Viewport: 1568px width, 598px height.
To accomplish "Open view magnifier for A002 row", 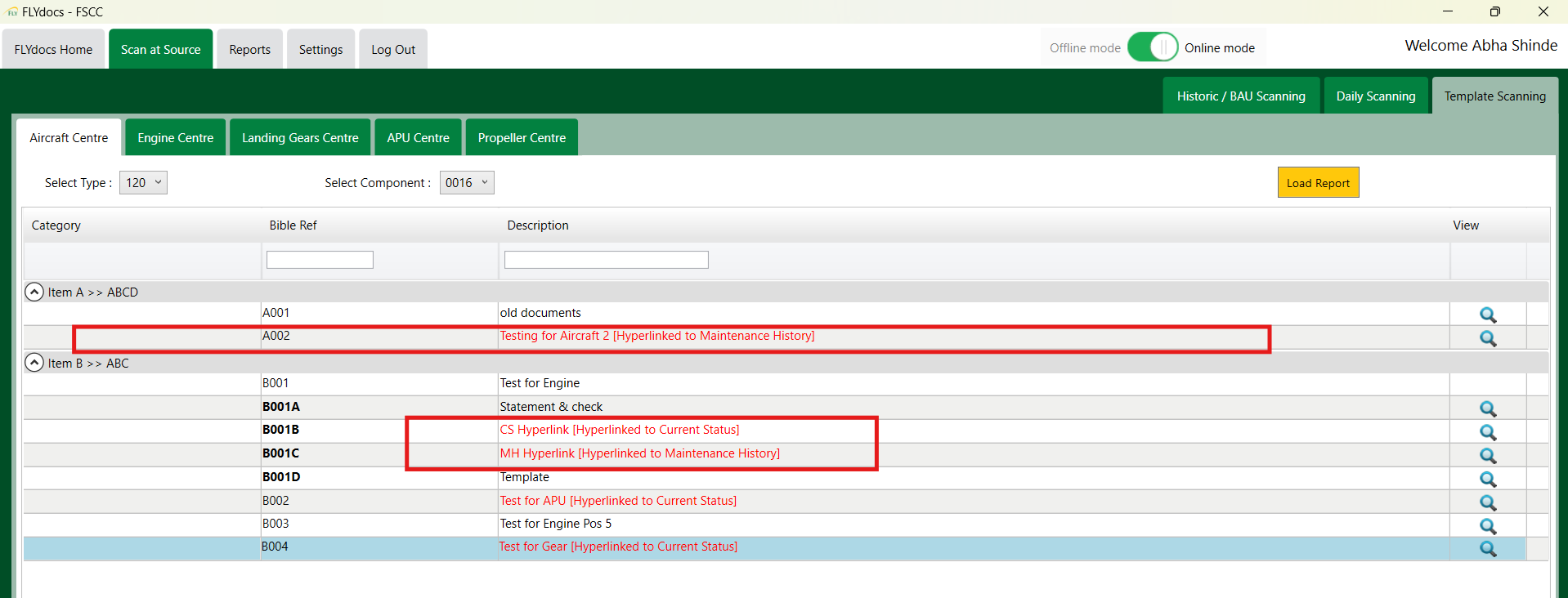I will 1488,338.
